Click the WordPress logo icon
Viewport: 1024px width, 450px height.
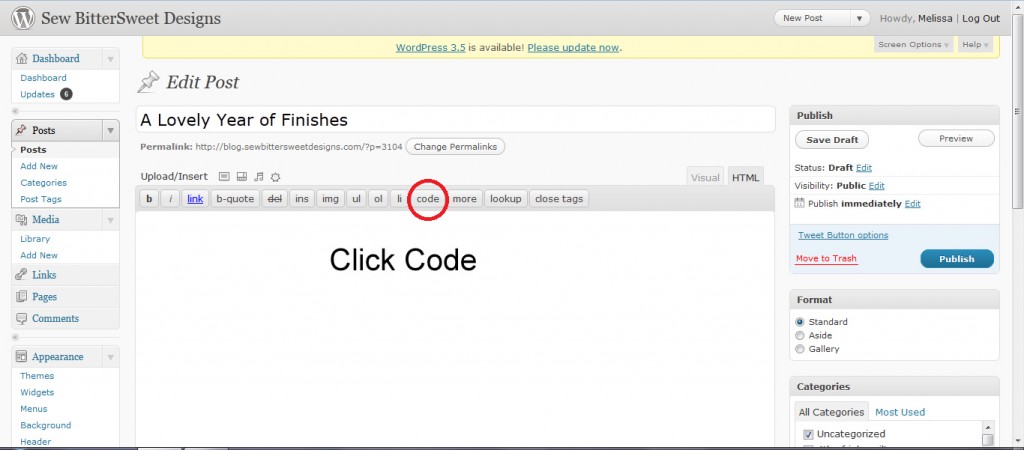[x=20, y=18]
